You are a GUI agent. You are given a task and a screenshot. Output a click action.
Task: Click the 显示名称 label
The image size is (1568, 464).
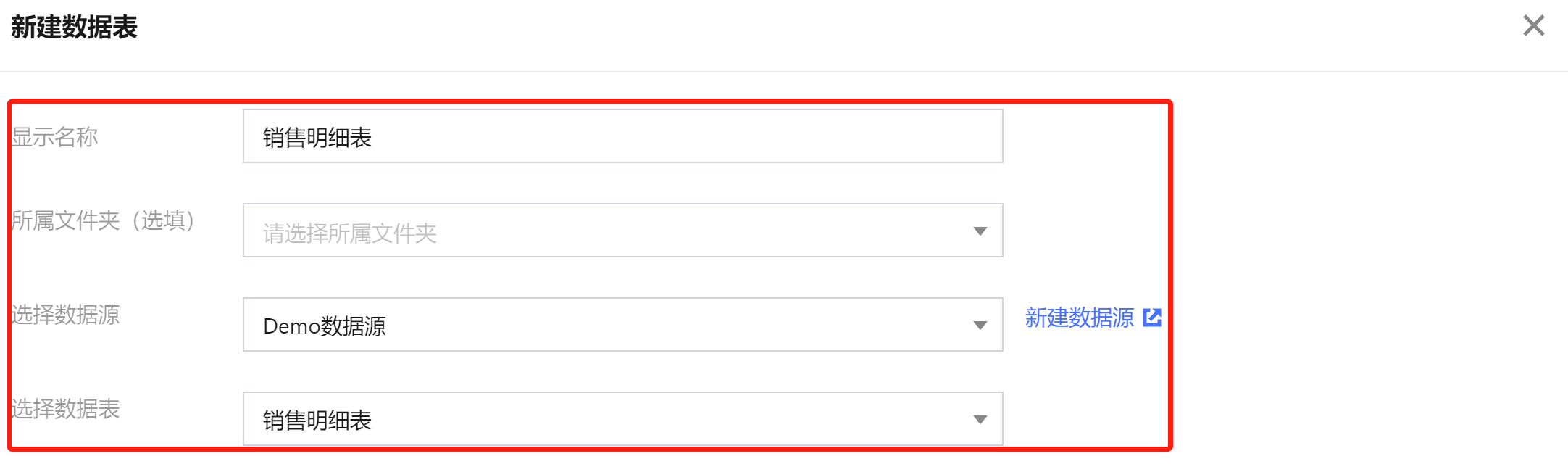point(55,137)
